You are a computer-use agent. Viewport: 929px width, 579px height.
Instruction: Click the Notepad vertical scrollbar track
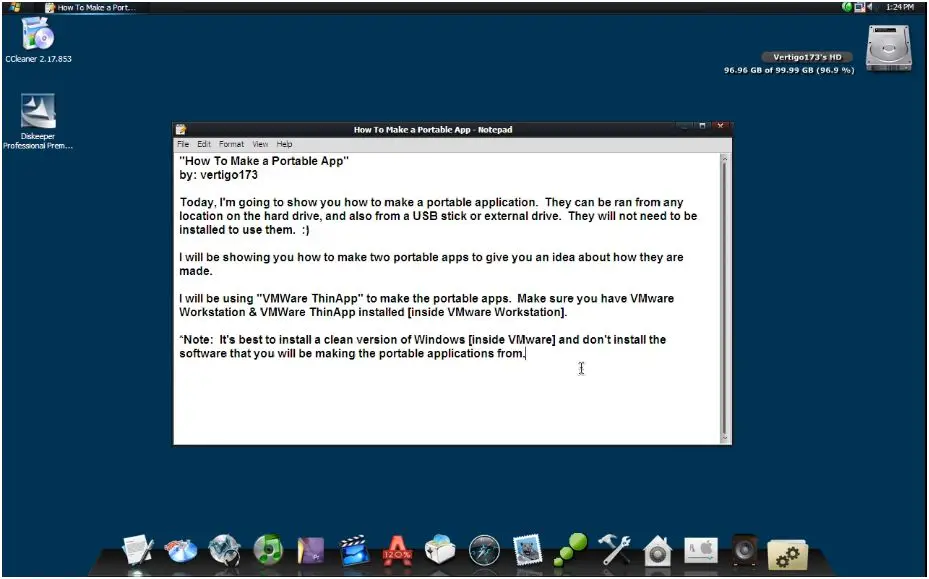tap(724, 298)
